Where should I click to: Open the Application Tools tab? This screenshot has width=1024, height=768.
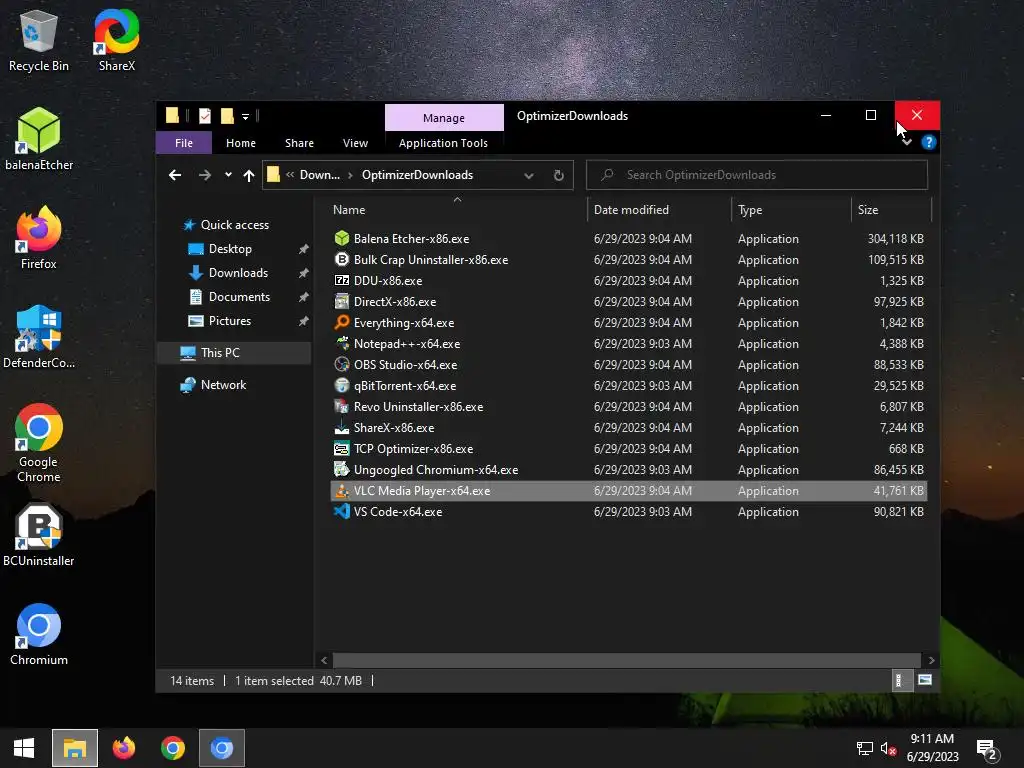[443, 143]
